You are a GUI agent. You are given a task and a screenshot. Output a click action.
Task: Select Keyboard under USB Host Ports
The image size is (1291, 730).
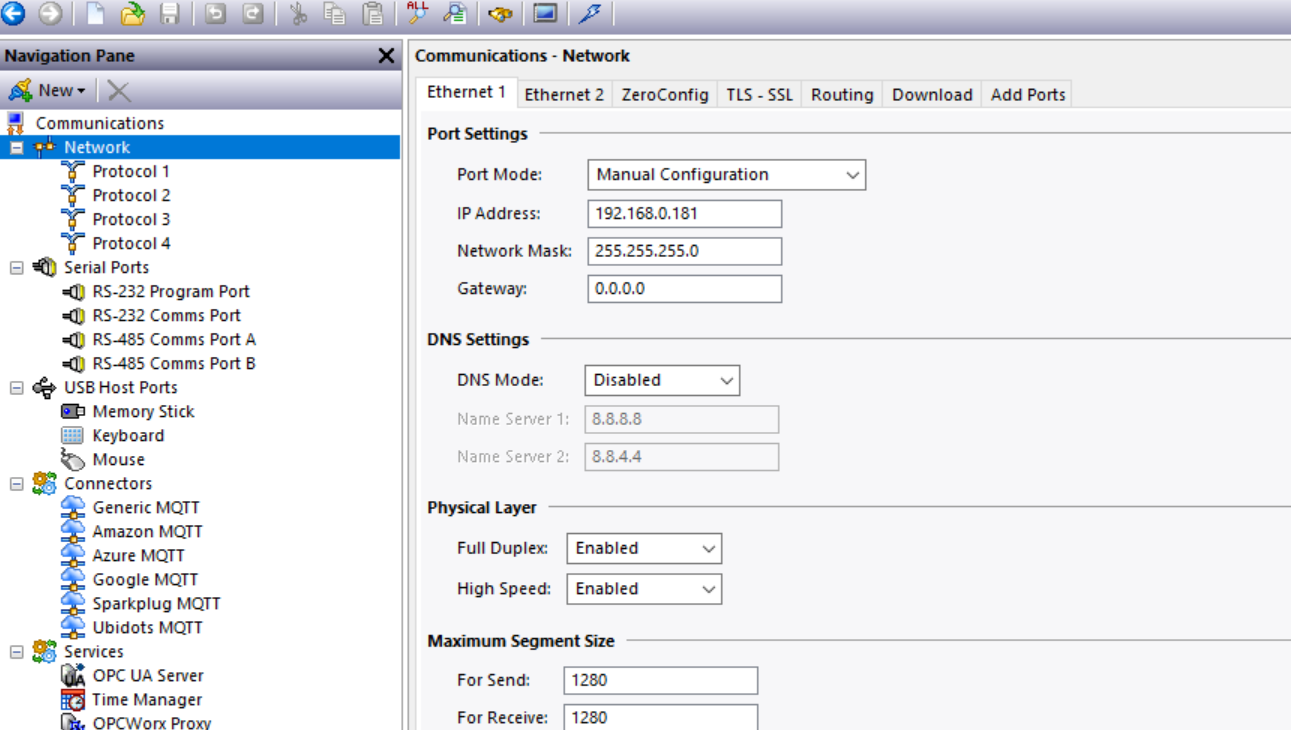pyautogui.click(x=128, y=435)
